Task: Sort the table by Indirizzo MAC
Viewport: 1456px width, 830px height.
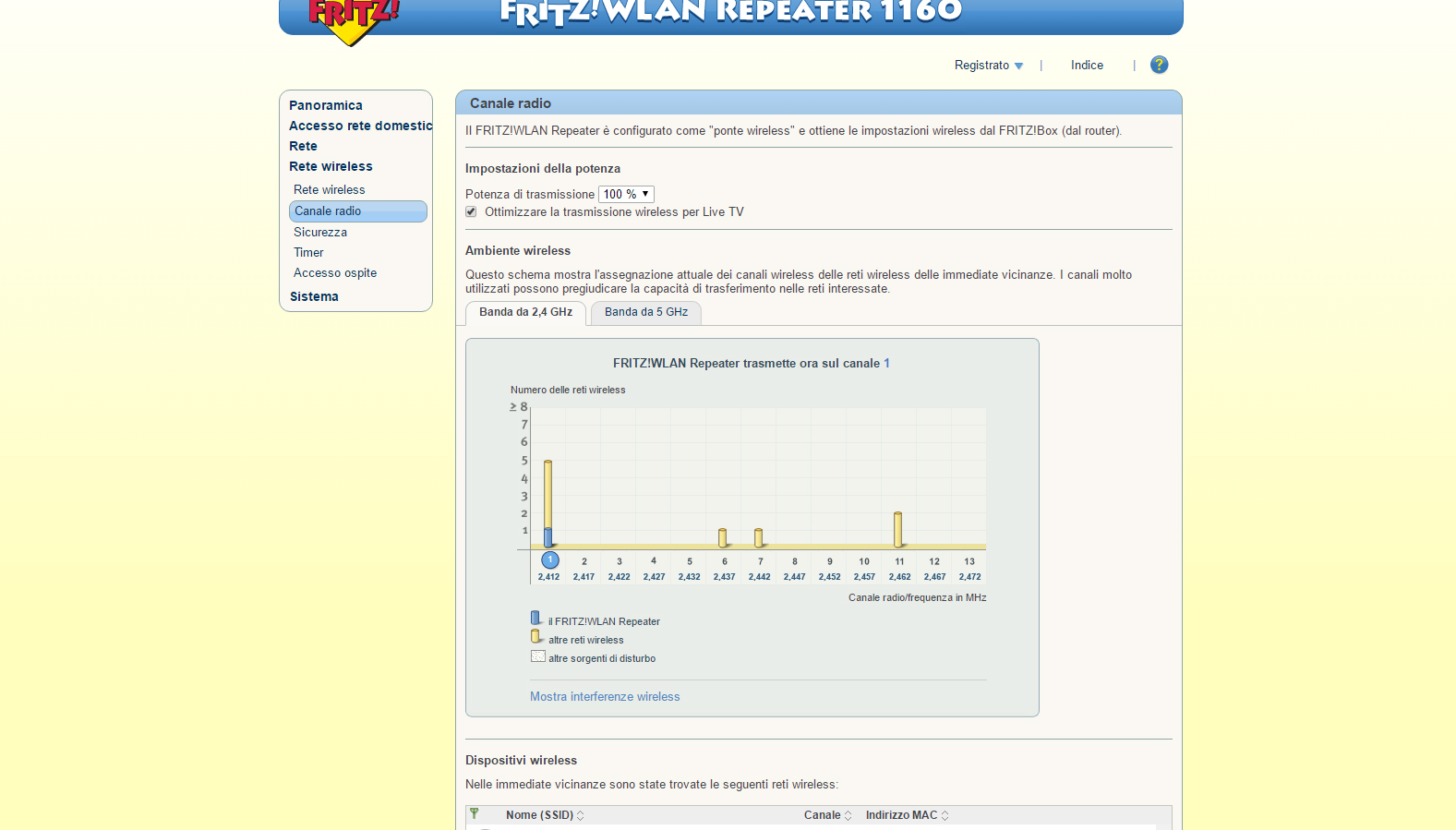Action: tap(907, 815)
